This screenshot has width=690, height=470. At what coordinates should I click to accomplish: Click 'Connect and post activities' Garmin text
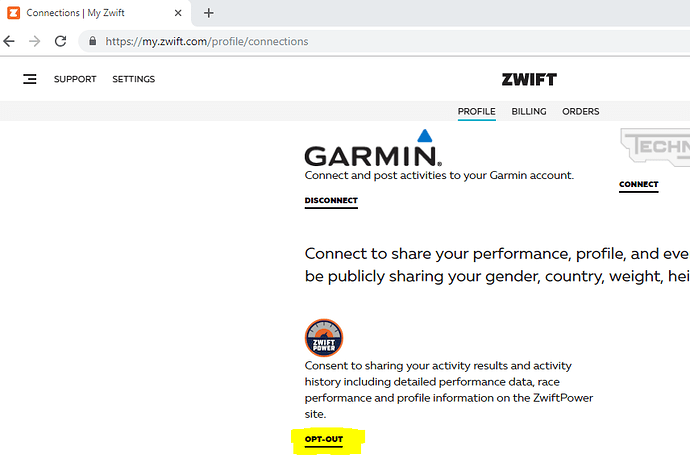(439, 176)
